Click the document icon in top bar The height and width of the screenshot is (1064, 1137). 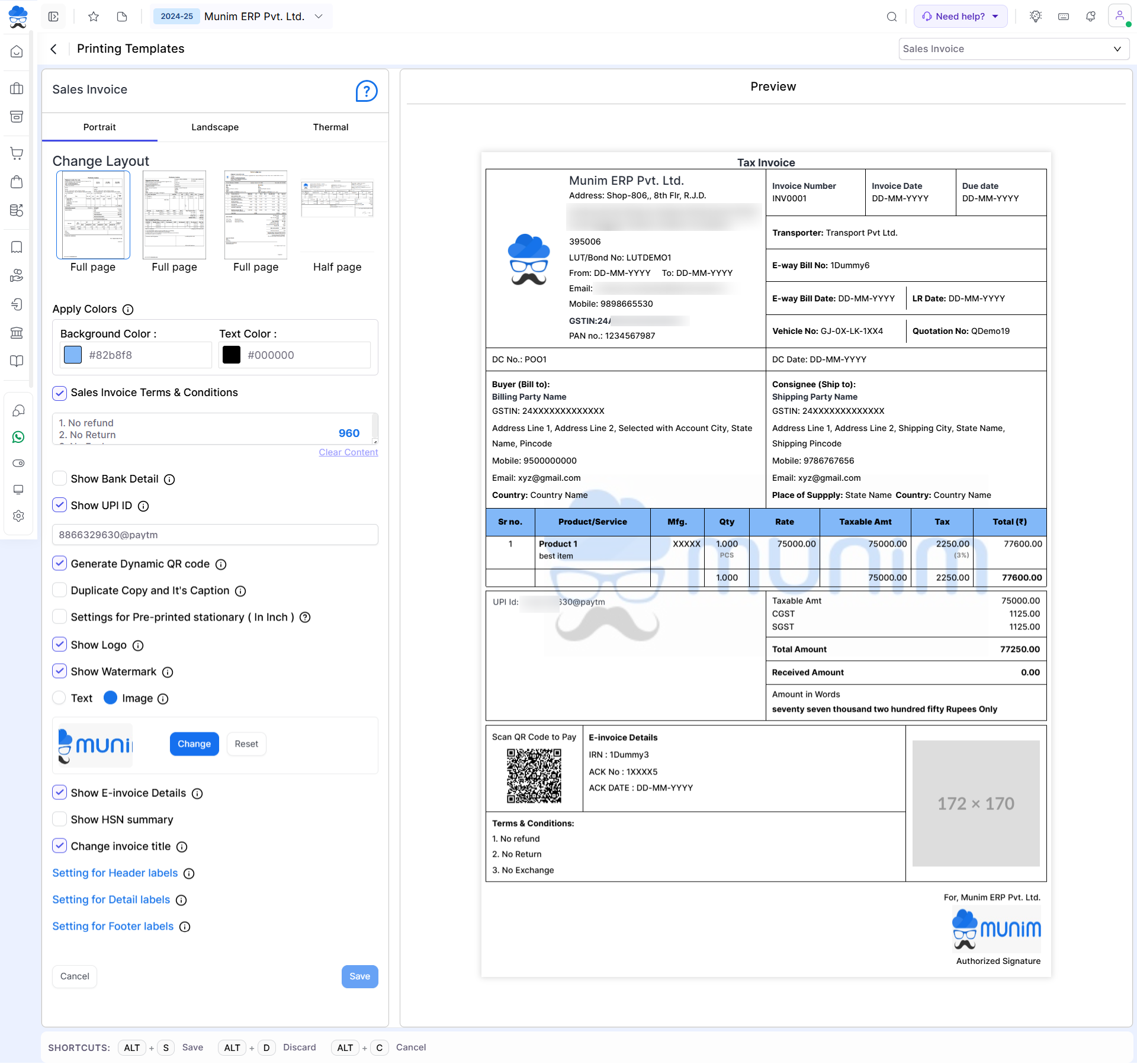[122, 17]
